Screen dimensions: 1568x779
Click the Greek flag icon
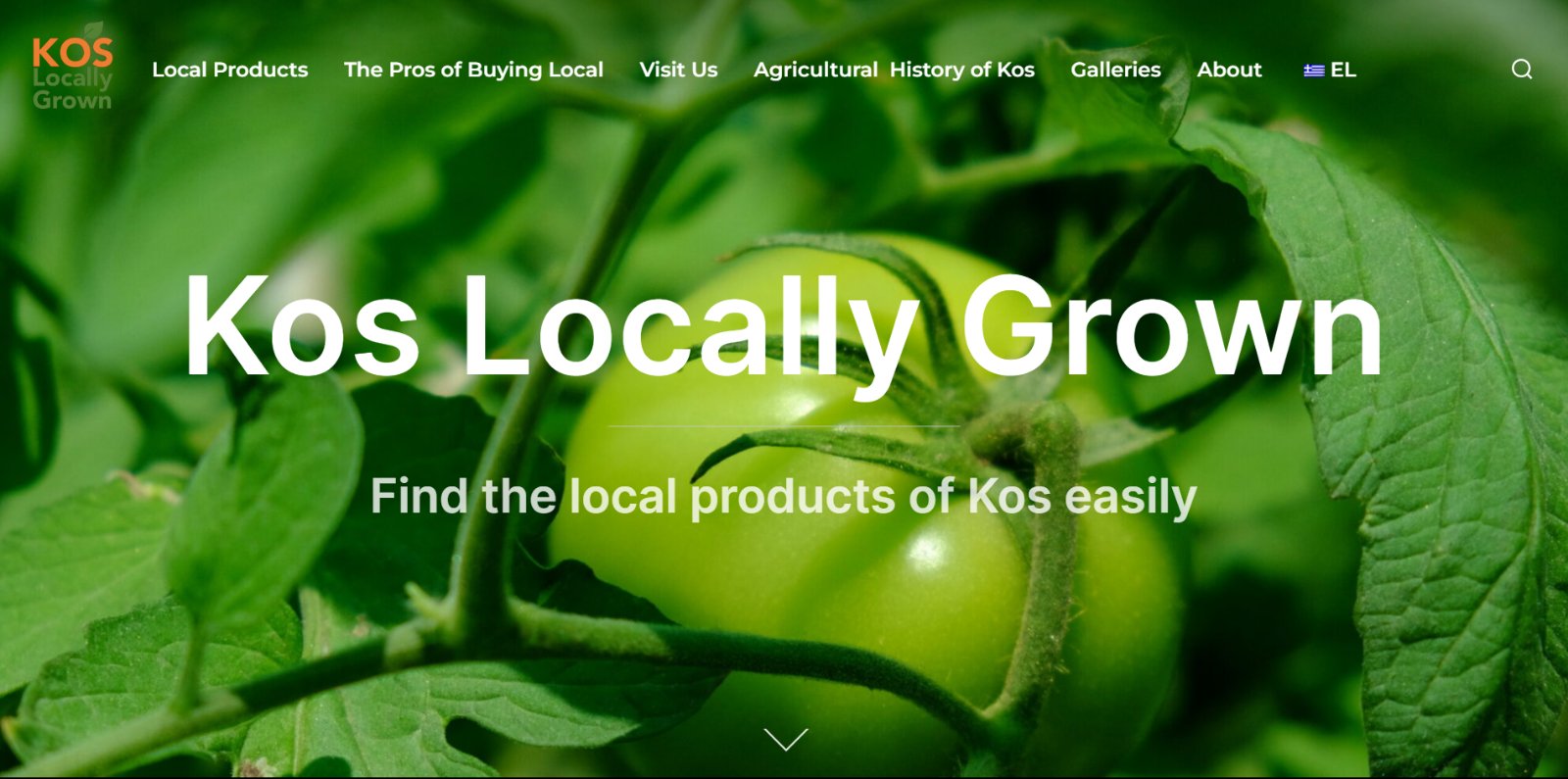[1314, 71]
